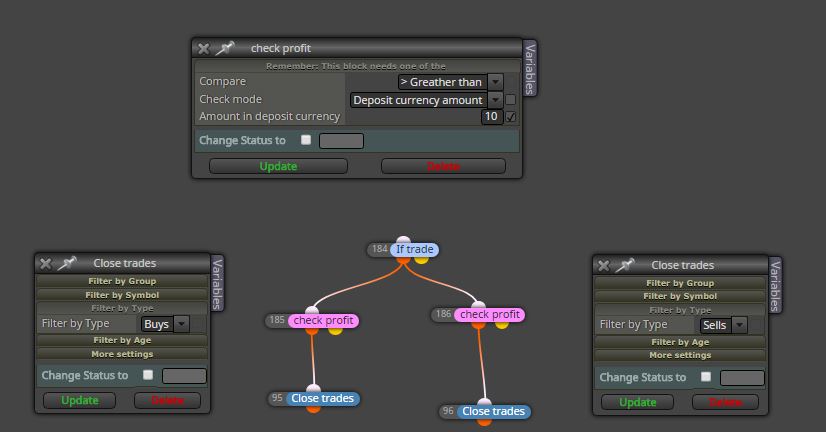Select check profit block 185
The width and height of the screenshot is (826, 432).
[x=323, y=320]
